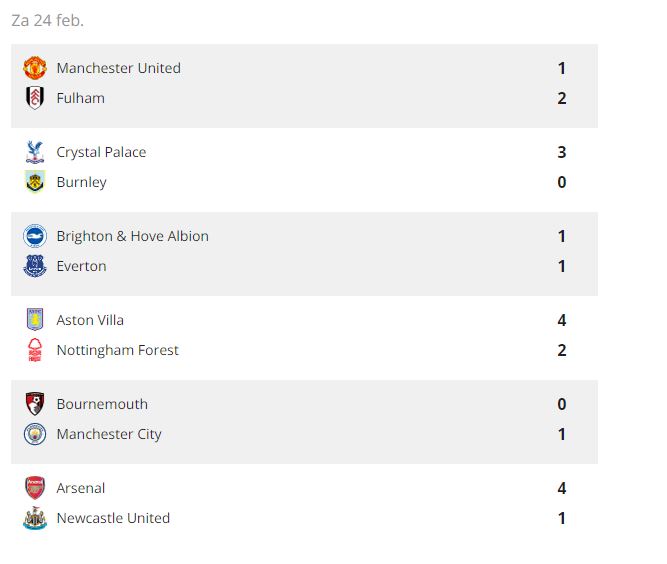The width and height of the screenshot is (667, 564).
Task: Click the Burnley club crest
Action: 35,182
